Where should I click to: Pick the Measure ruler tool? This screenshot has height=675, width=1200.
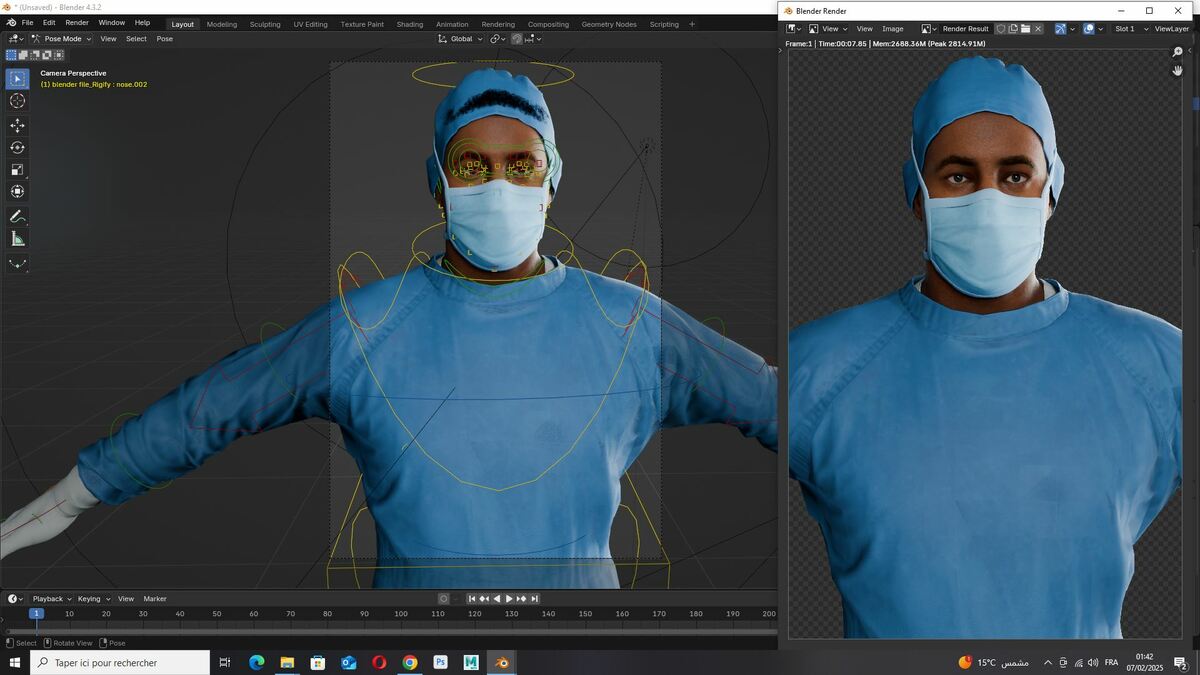[17, 238]
